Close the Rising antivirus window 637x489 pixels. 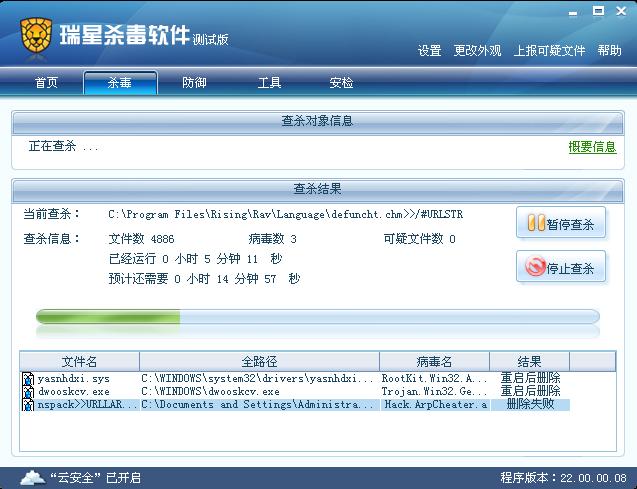coord(621,11)
